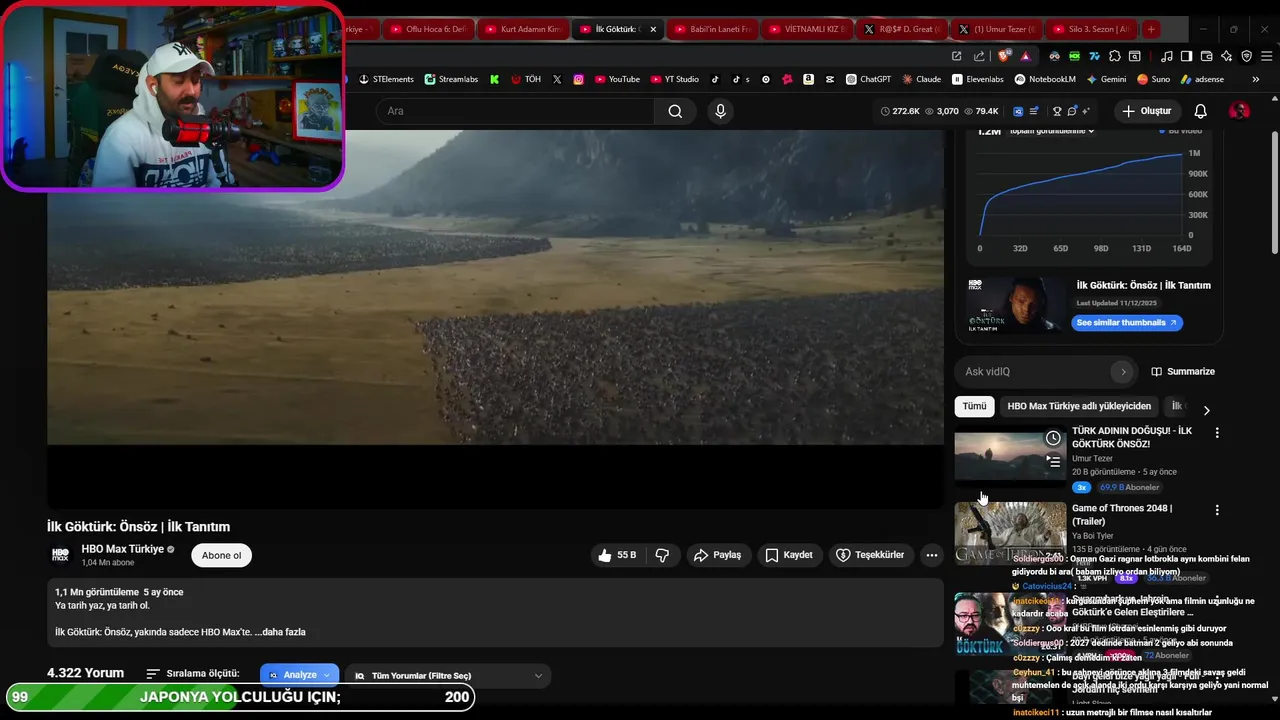Open options menu for Game of Thrones 2048 video
Image resolution: width=1280 pixels, height=720 pixels.
click(x=1217, y=510)
